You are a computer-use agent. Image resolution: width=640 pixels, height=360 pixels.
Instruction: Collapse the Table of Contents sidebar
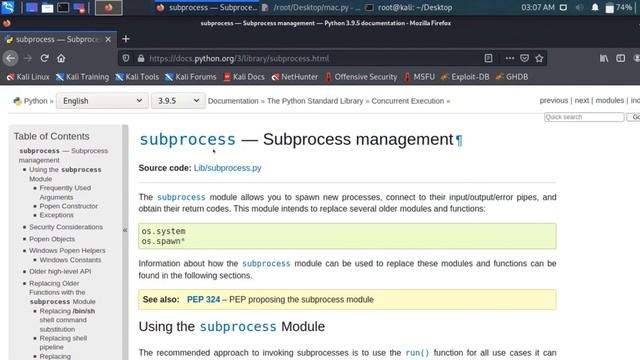[x=125, y=230]
